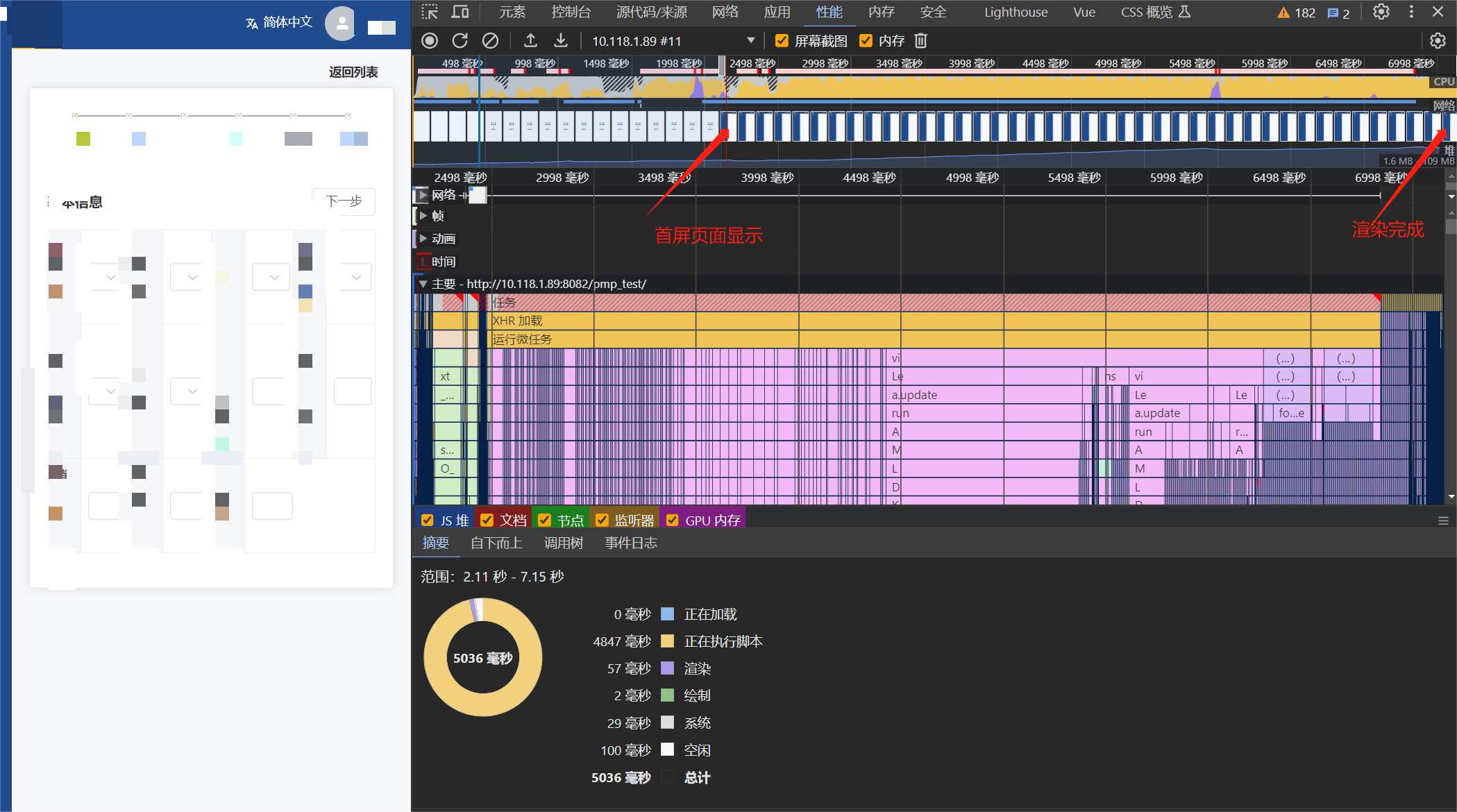The image size is (1457, 812).
Task: Select the 摘要 summary tab
Action: tap(436, 543)
